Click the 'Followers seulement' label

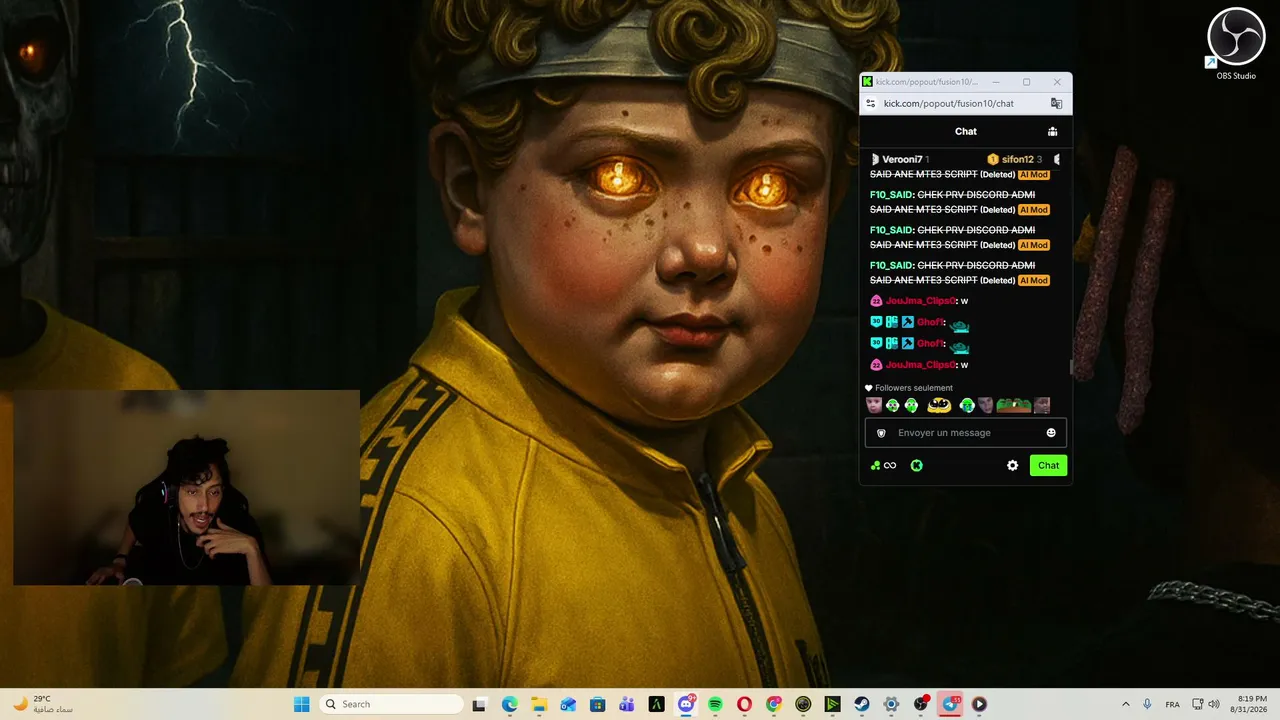(914, 388)
